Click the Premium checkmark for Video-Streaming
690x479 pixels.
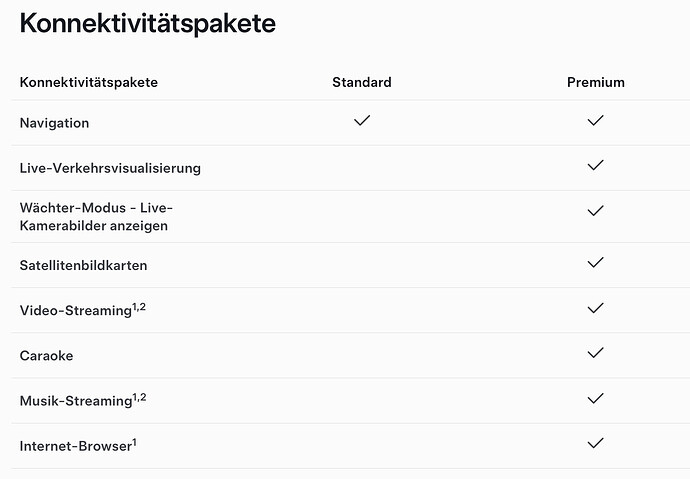595,308
